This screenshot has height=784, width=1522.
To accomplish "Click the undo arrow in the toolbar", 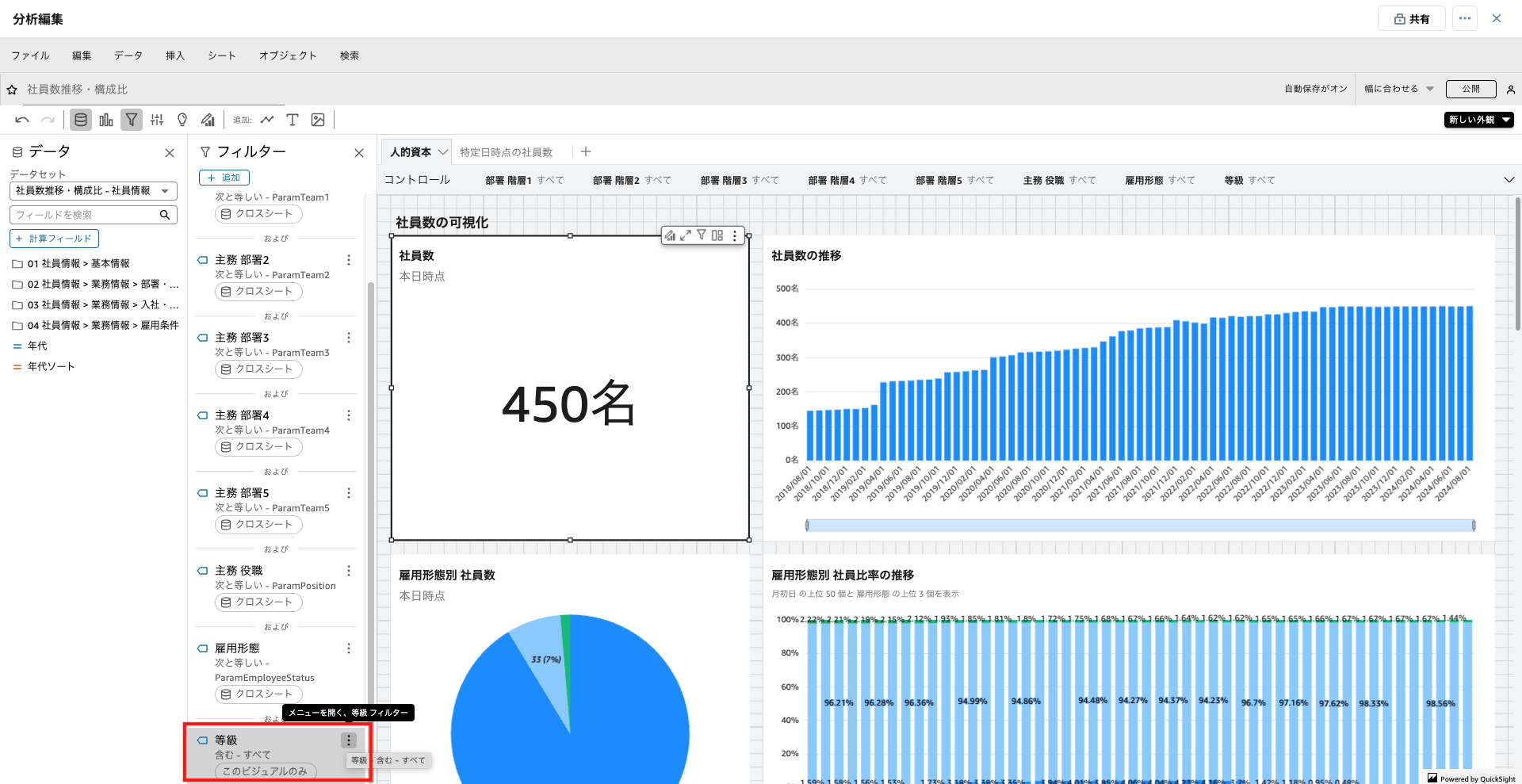I will click(22, 120).
